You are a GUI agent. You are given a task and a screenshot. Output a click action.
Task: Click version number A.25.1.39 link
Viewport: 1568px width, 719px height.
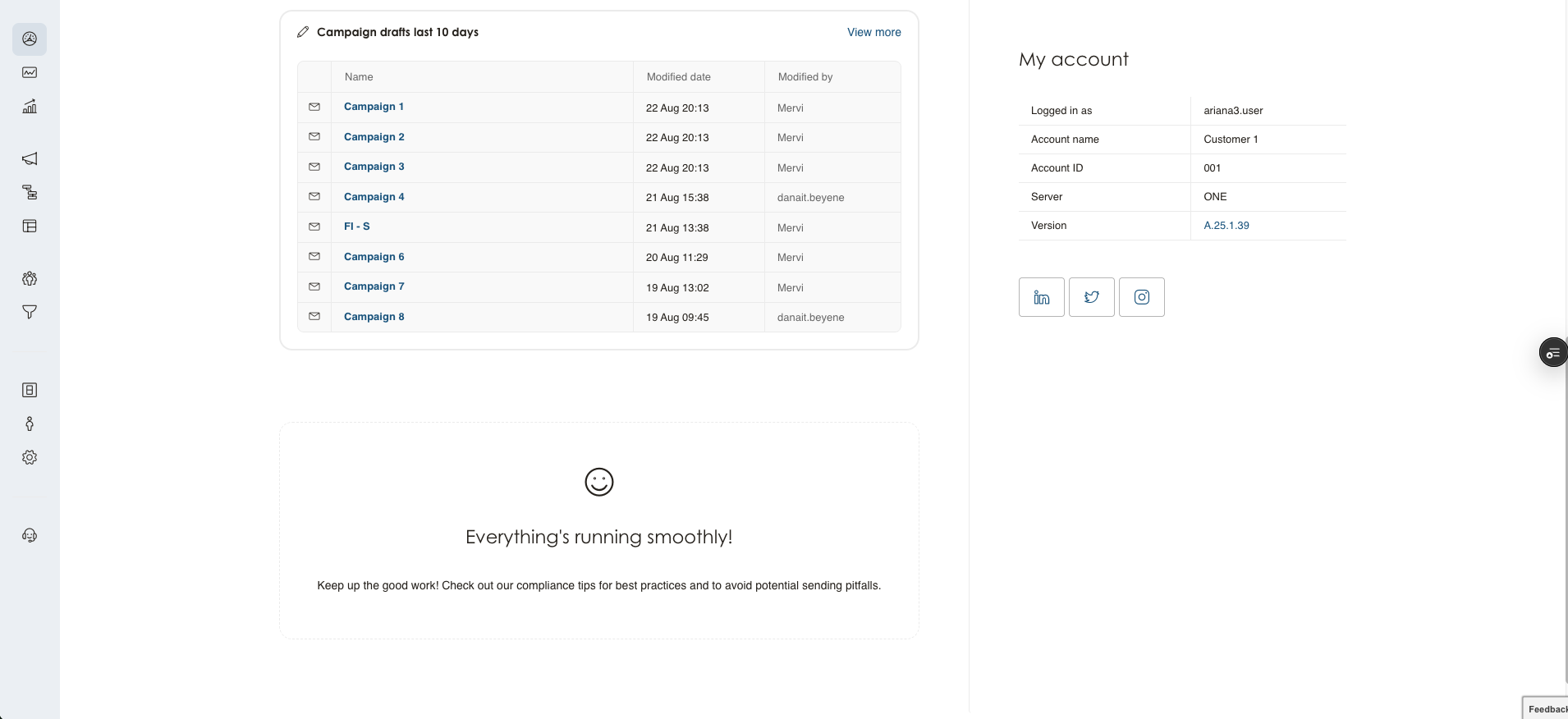coord(1226,226)
